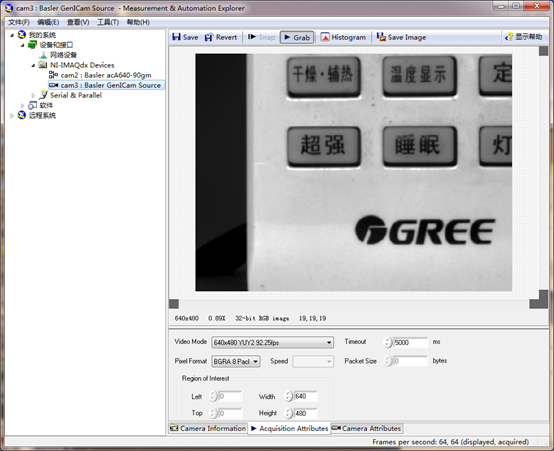
Task: Click the Save Image icon
Action: click(x=381, y=37)
